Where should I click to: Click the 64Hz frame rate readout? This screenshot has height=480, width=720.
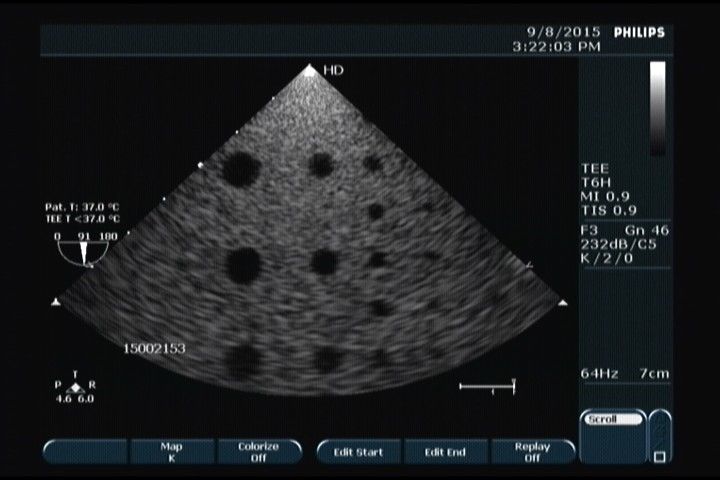click(x=600, y=373)
